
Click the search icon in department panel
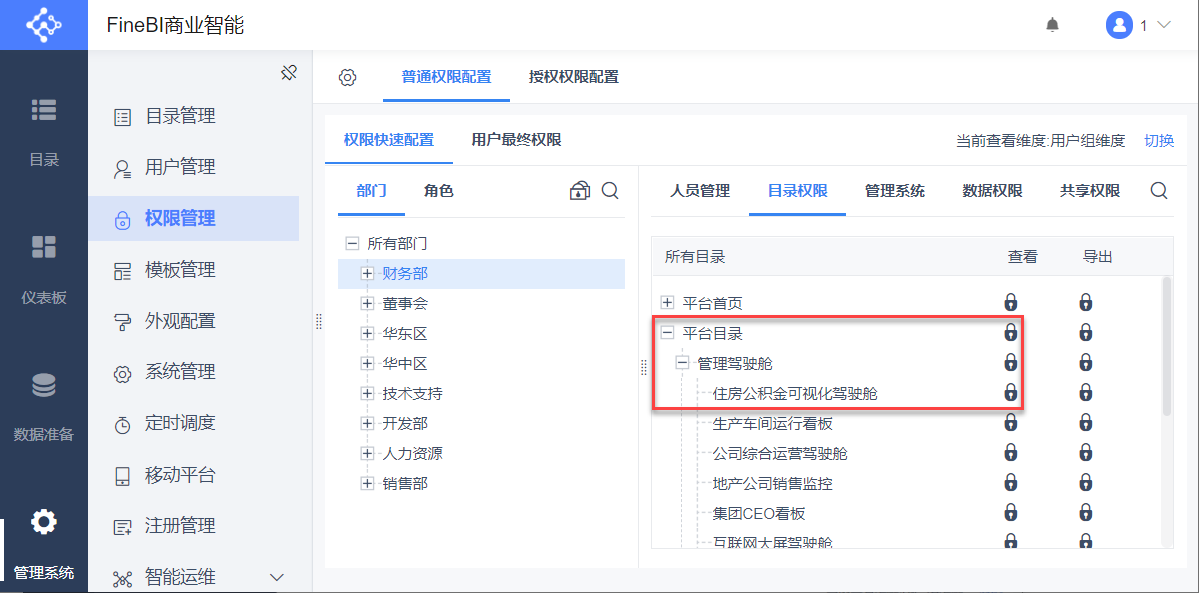point(610,191)
